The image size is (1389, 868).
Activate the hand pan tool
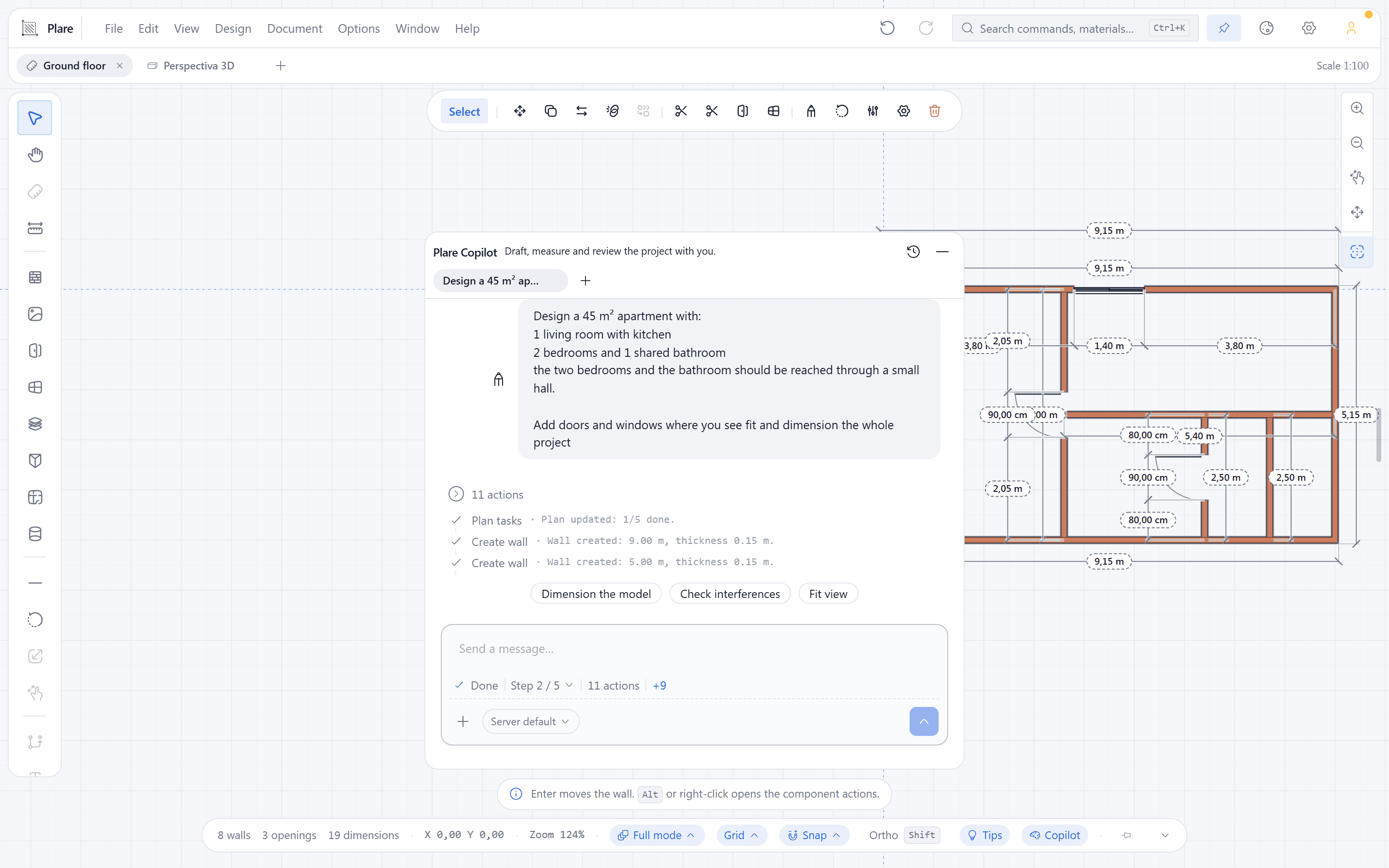coord(35,155)
